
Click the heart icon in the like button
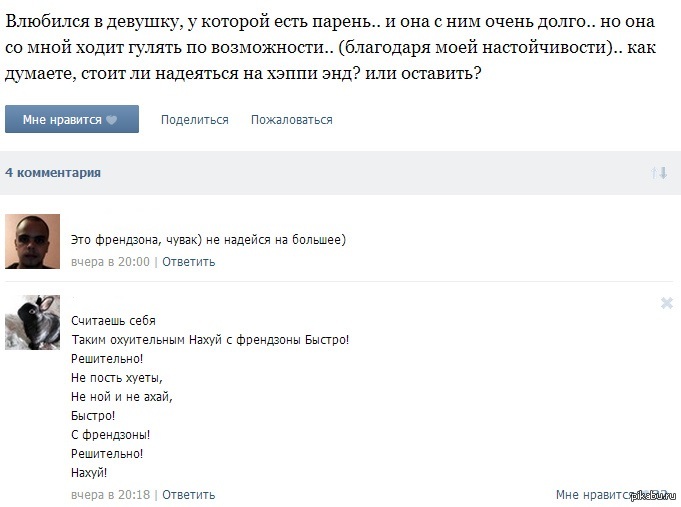tap(112, 120)
